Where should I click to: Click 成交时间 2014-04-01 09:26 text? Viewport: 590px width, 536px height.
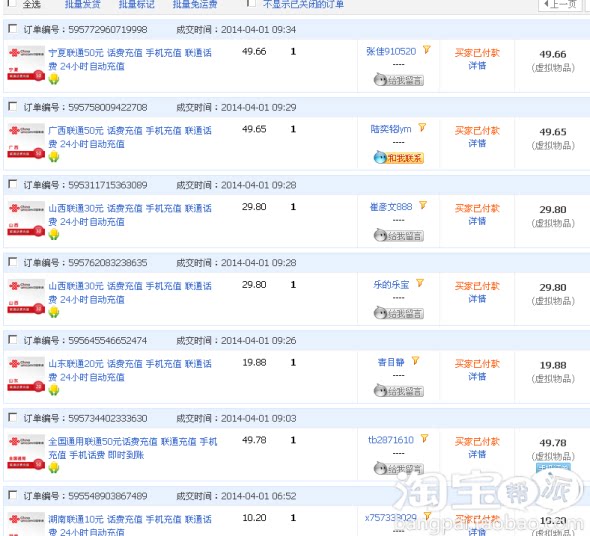pyautogui.click(x=236, y=341)
